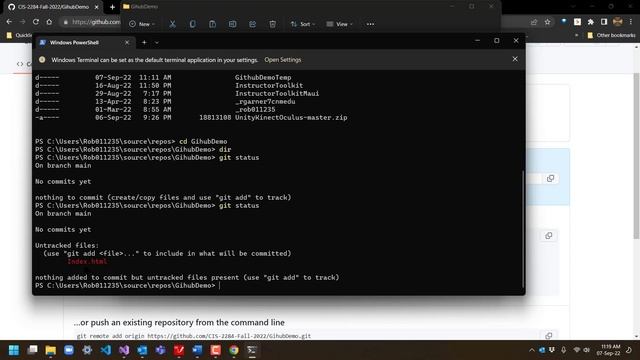The image size is (640, 360).
Task: Click the PowerShell terminal scrollbar
Action: (522, 229)
